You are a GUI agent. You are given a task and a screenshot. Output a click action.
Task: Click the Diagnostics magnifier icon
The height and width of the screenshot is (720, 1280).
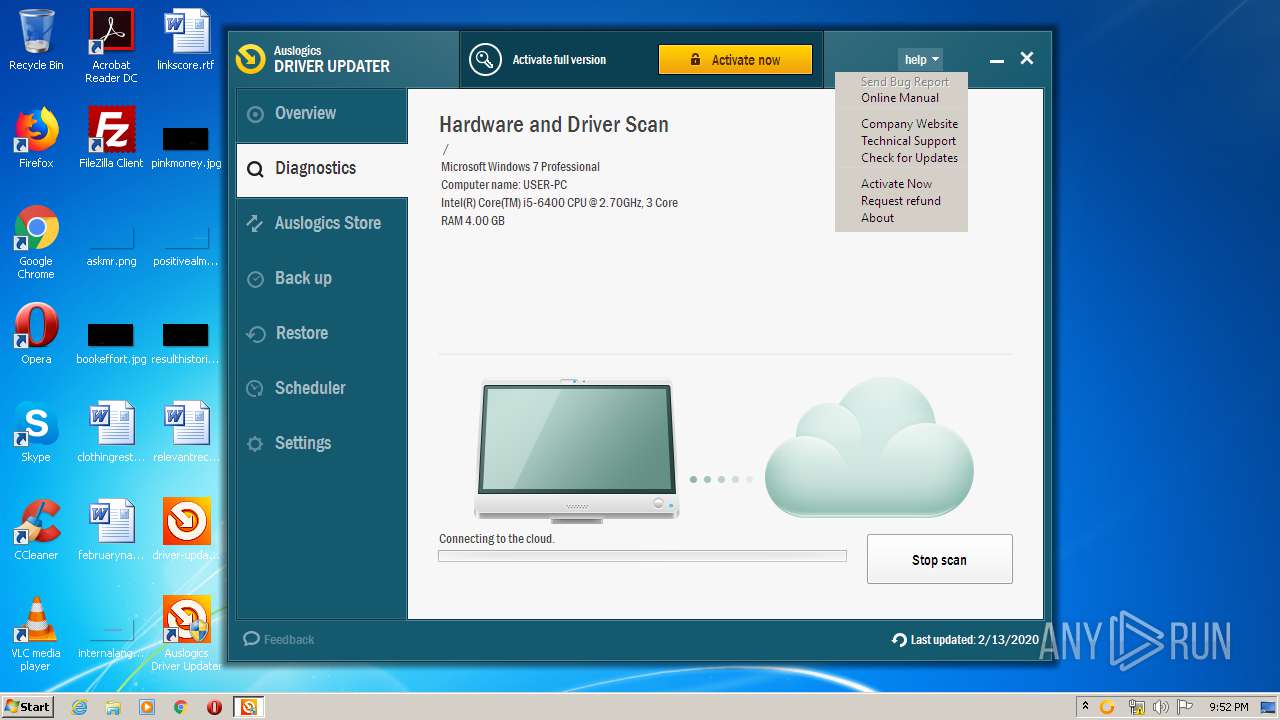(x=256, y=169)
